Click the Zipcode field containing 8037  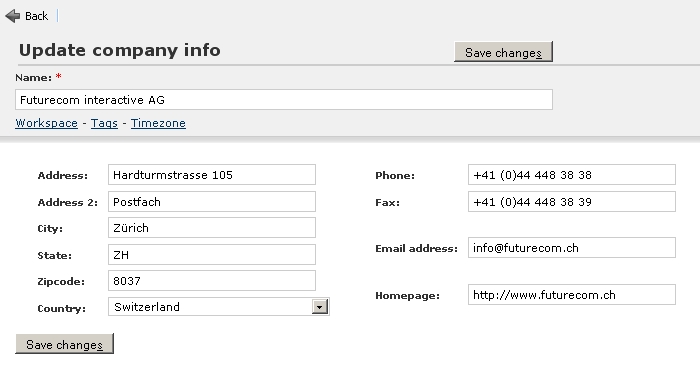pos(212,281)
